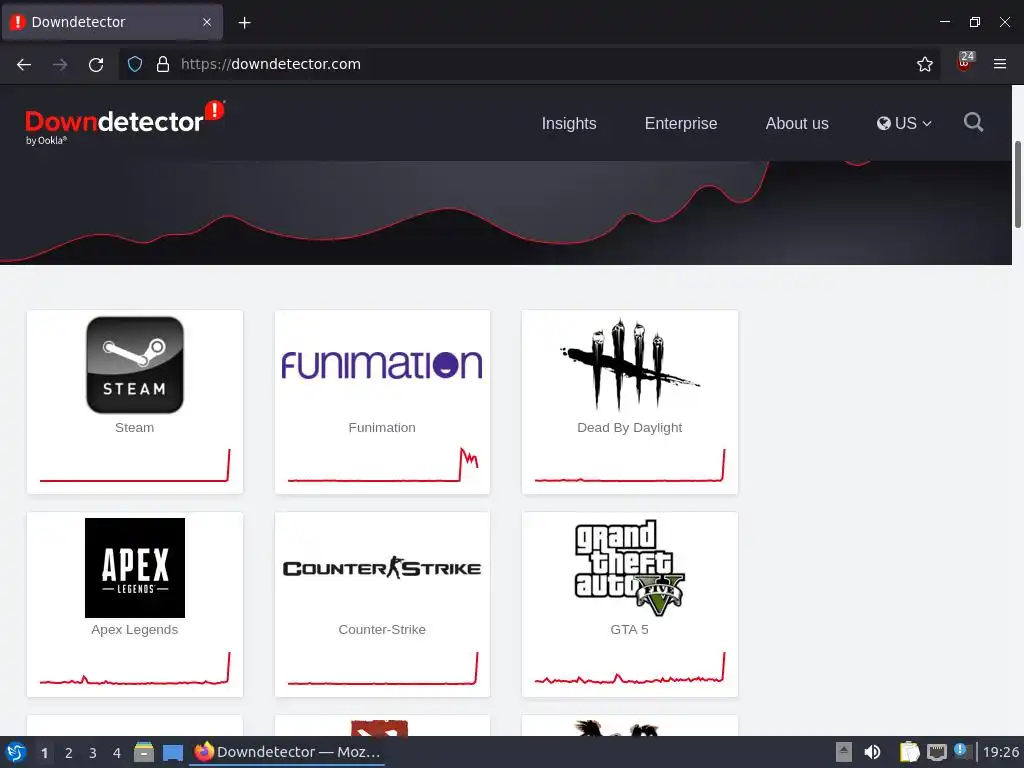
Task: Open the Downdetector site search
Action: click(974, 122)
